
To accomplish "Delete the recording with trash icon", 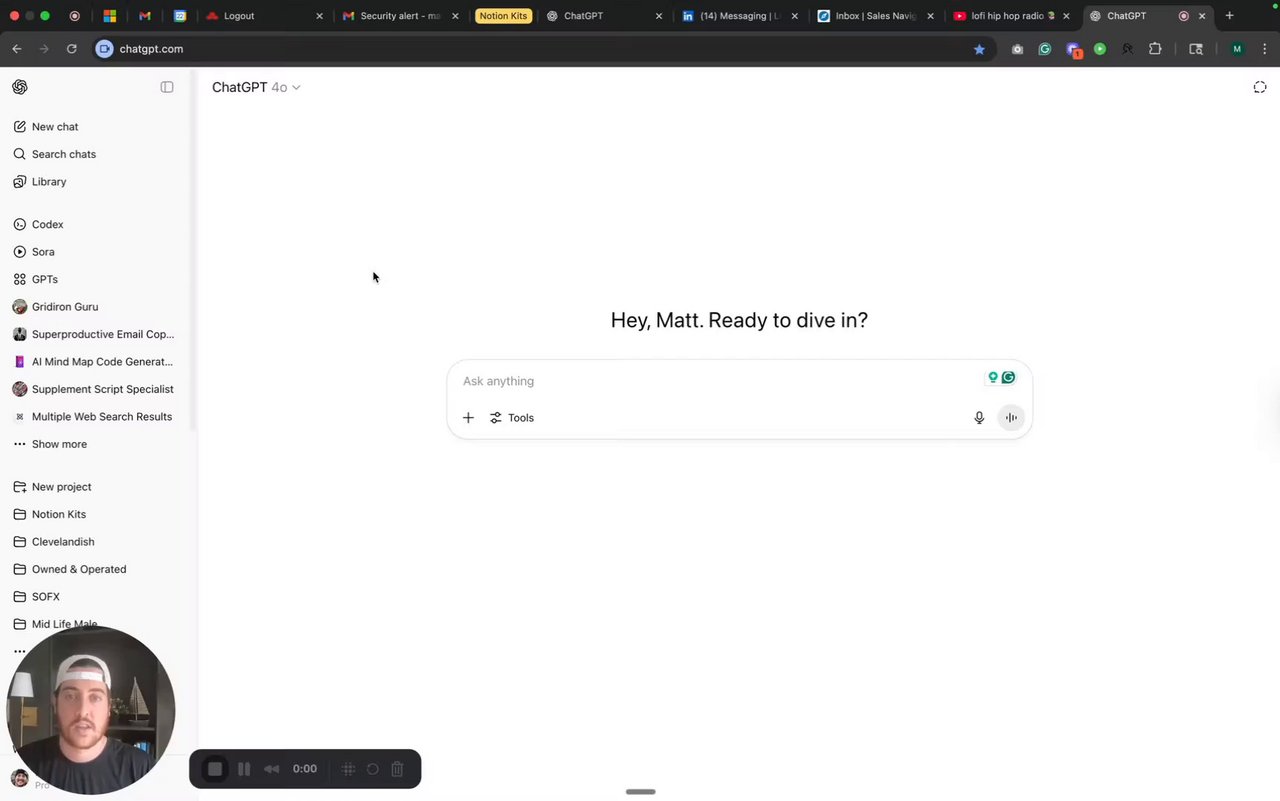I will tap(397, 769).
